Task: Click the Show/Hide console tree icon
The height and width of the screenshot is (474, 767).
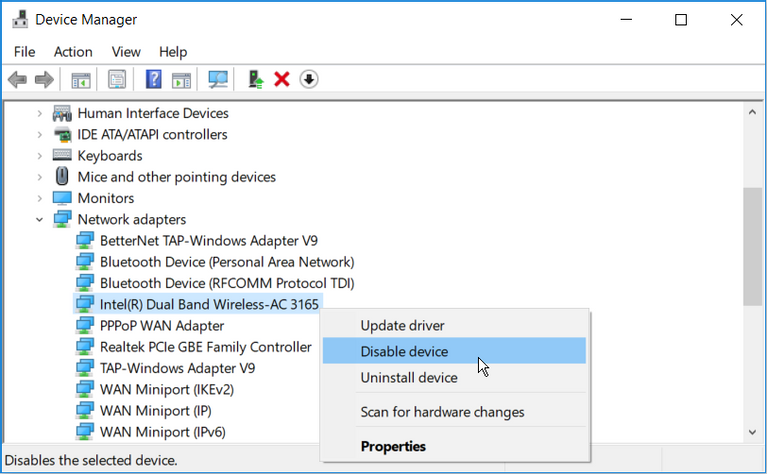Action: tap(80, 79)
